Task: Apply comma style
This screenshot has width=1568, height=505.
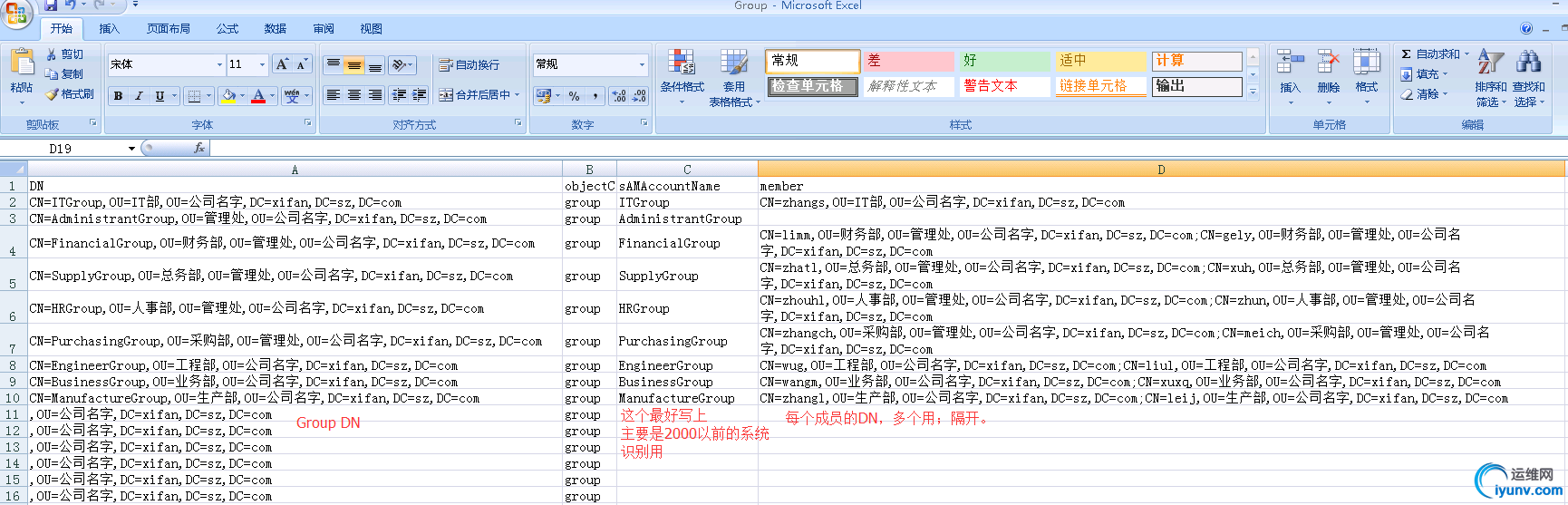Action: click(595, 95)
